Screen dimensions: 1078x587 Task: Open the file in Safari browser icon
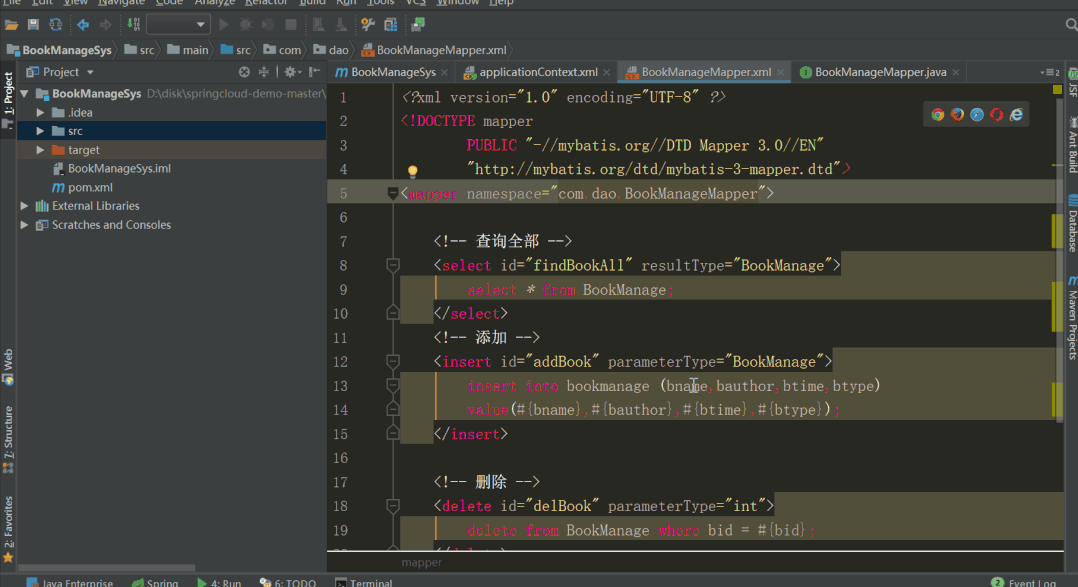[977, 115]
